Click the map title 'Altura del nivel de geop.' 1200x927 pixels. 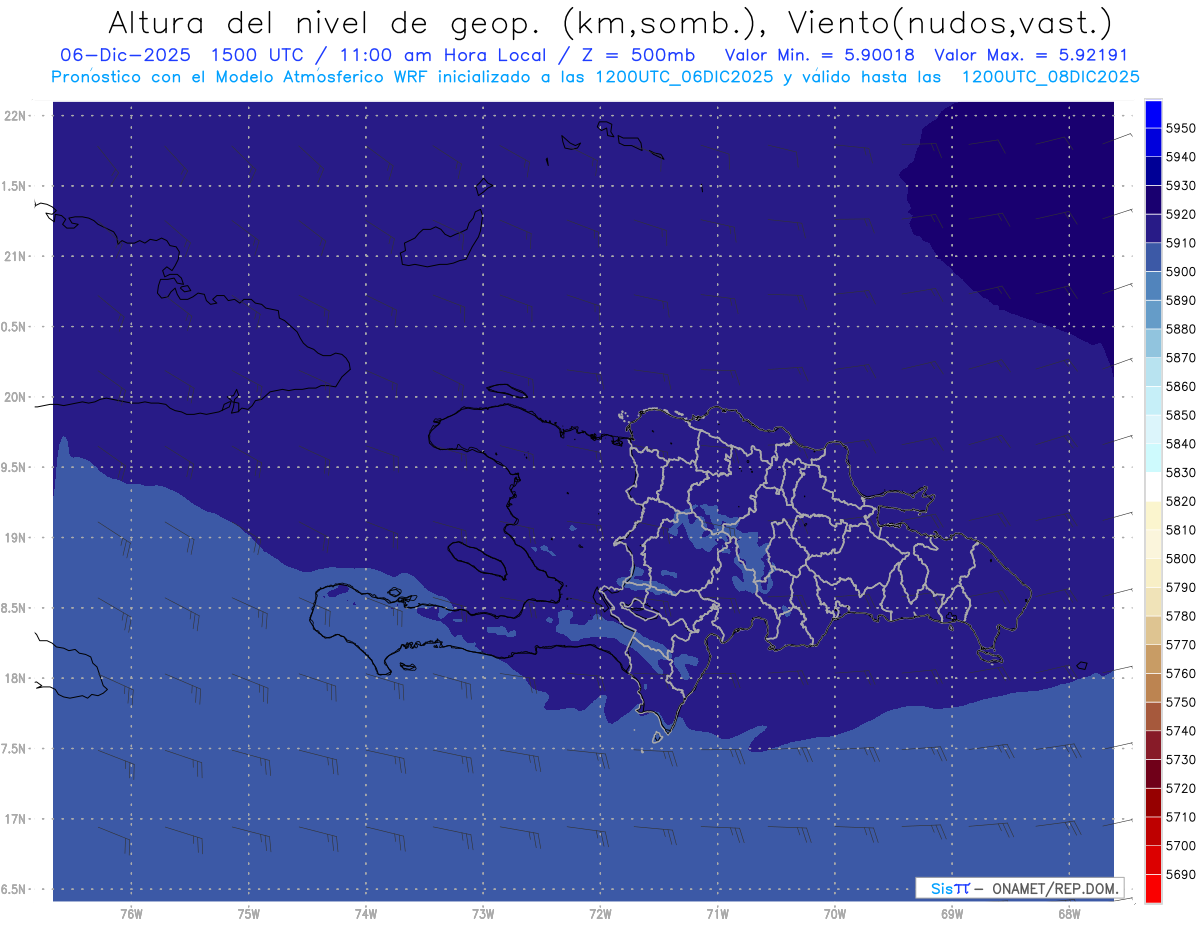[324, 22]
